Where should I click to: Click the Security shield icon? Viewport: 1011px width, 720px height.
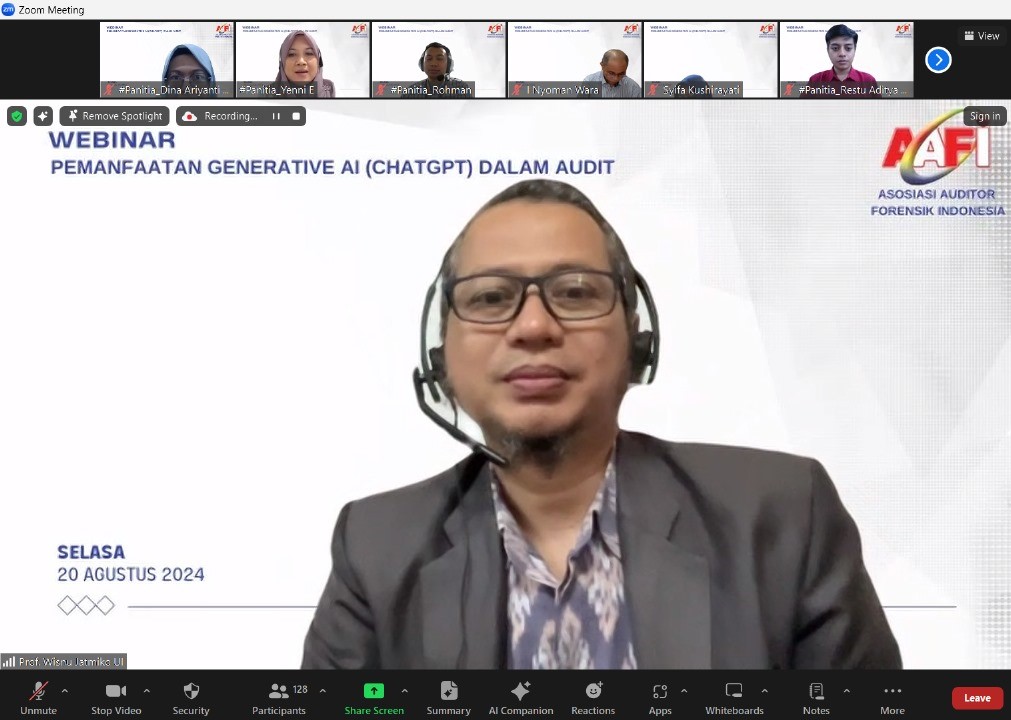pos(191,691)
